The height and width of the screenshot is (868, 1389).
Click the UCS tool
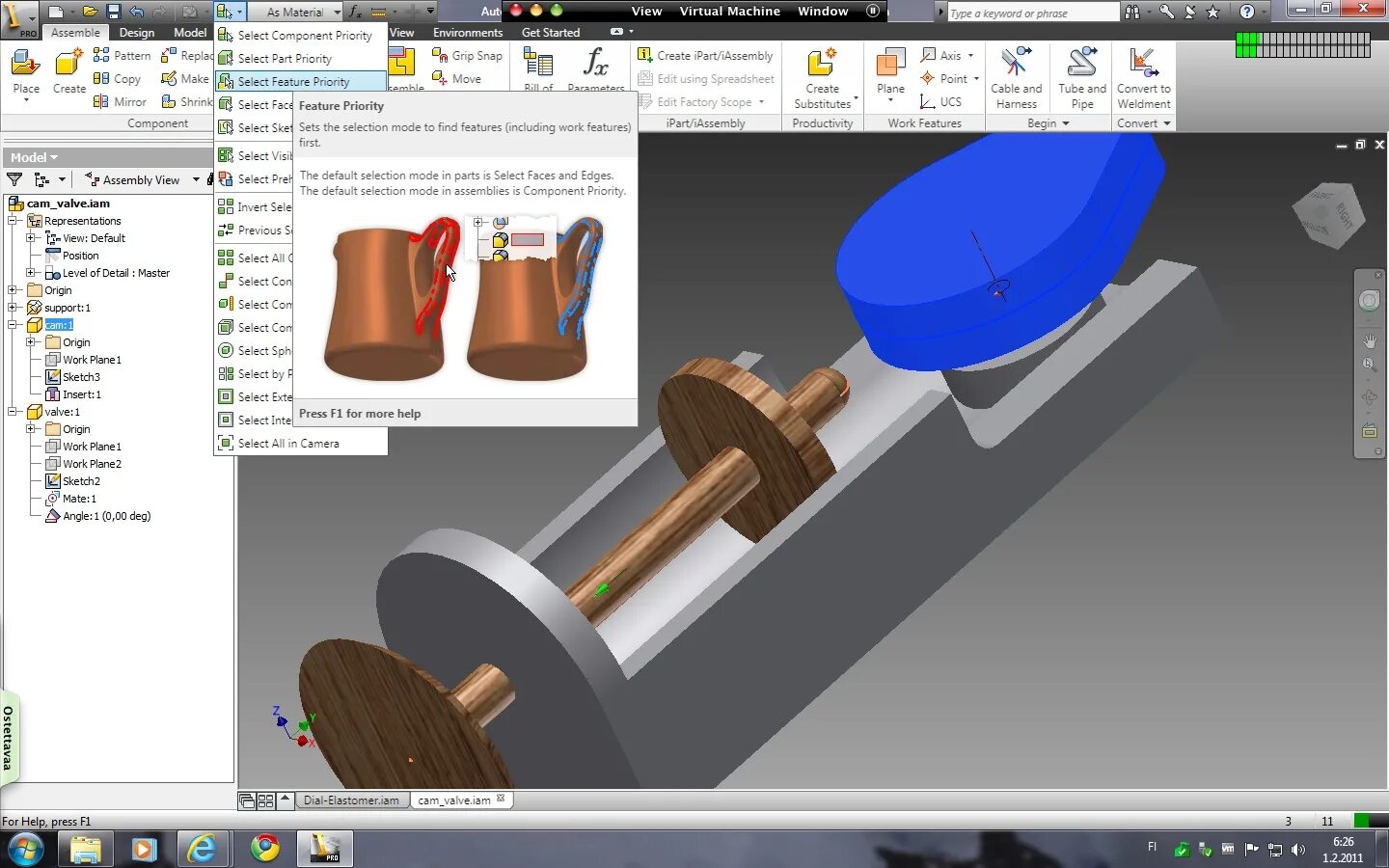(x=941, y=102)
